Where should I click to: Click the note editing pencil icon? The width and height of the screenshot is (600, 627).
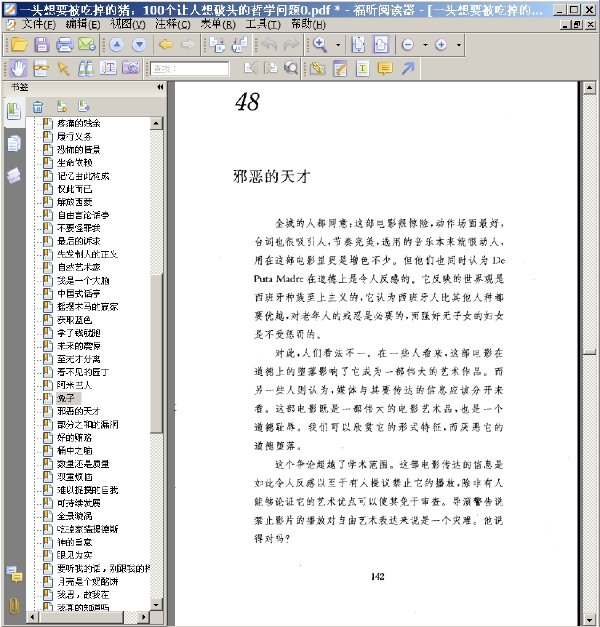tap(340, 69)
